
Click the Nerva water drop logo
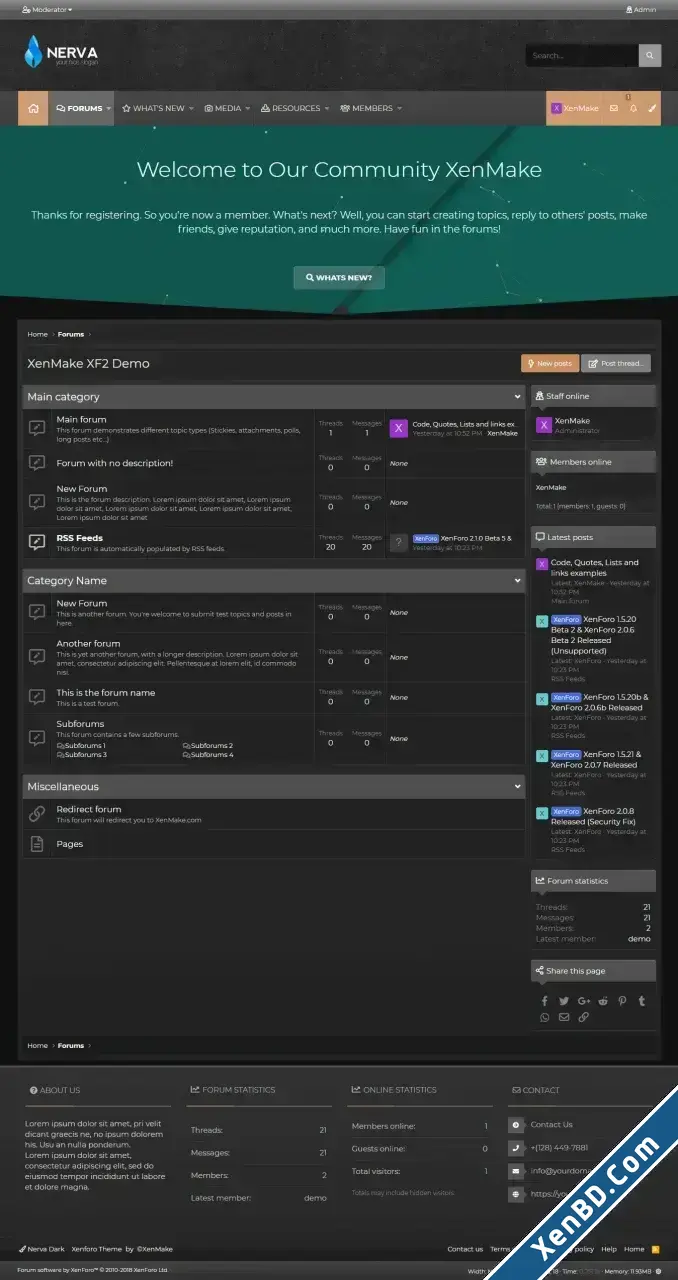point(34,51)
